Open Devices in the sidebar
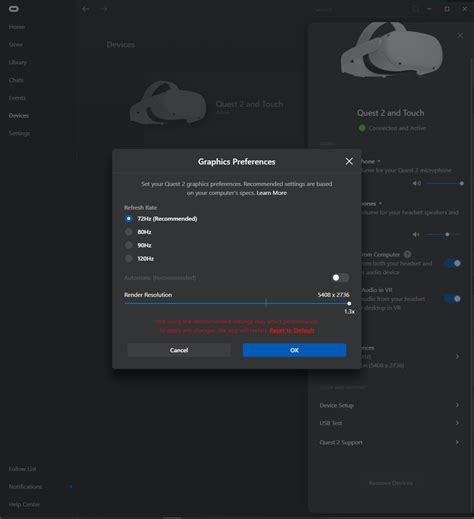This screenshot has height=519, width=474. [19, 115]
